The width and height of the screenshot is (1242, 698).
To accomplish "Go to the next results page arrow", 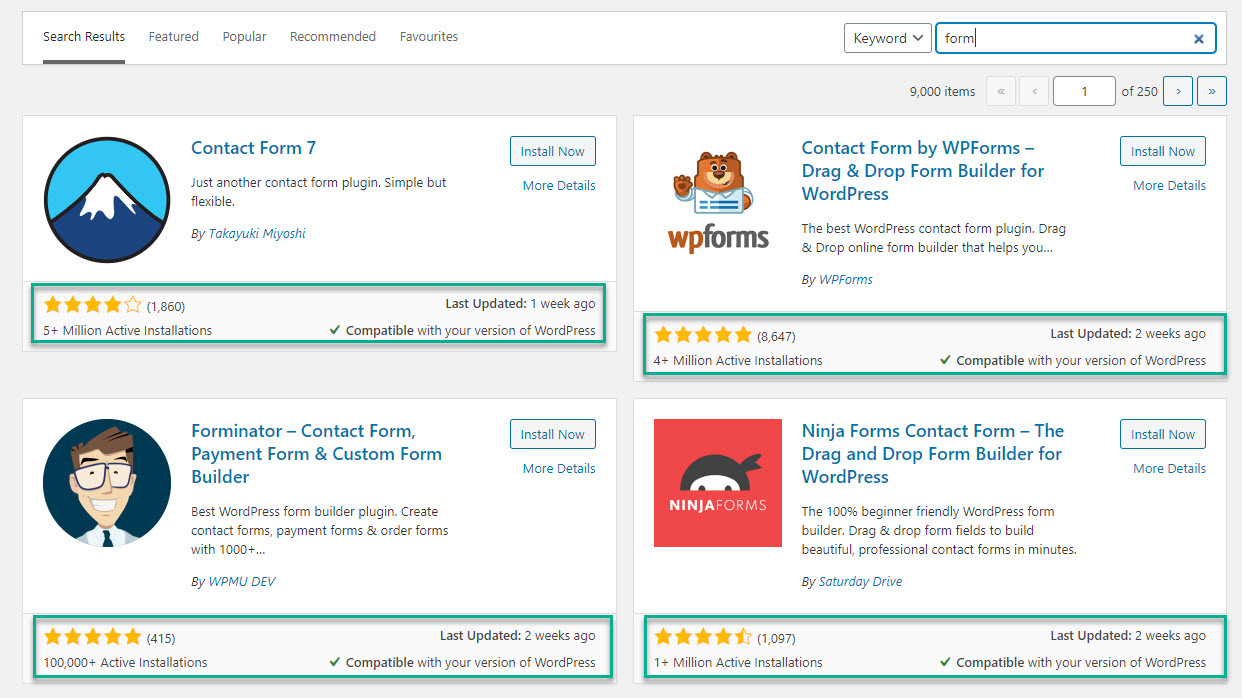I will (1178, 91).
